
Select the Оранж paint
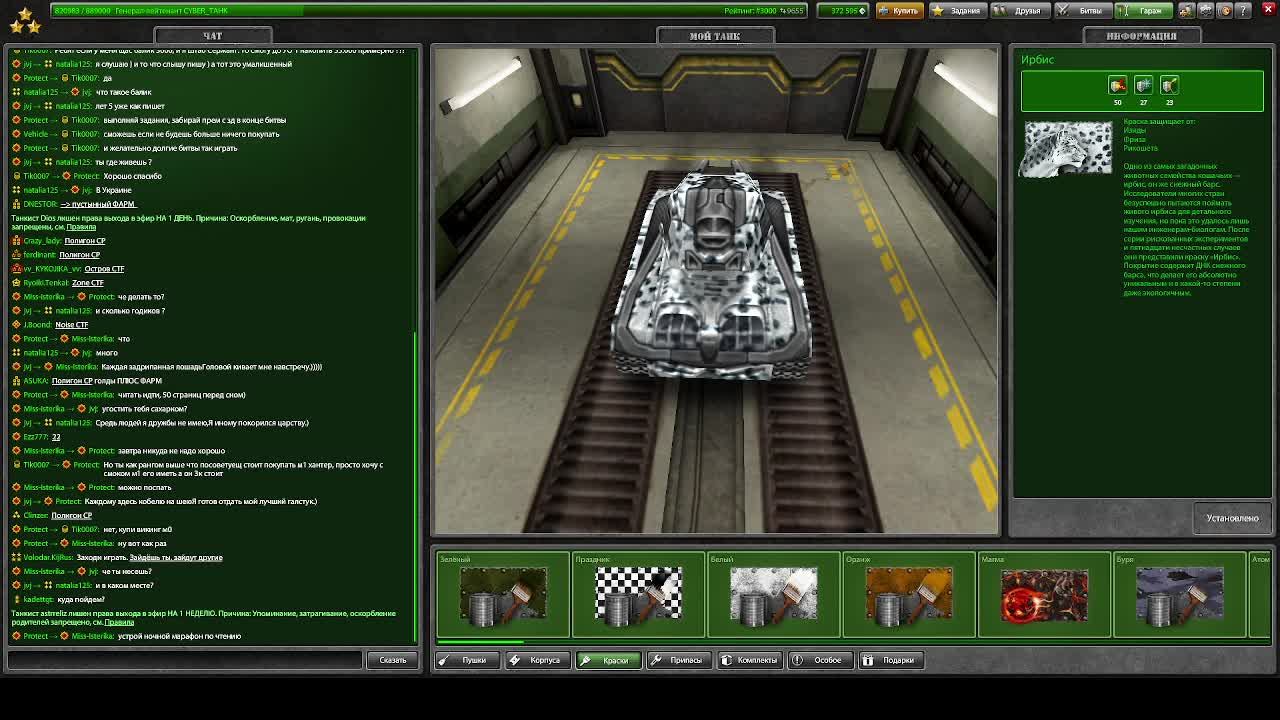point(909,595)
